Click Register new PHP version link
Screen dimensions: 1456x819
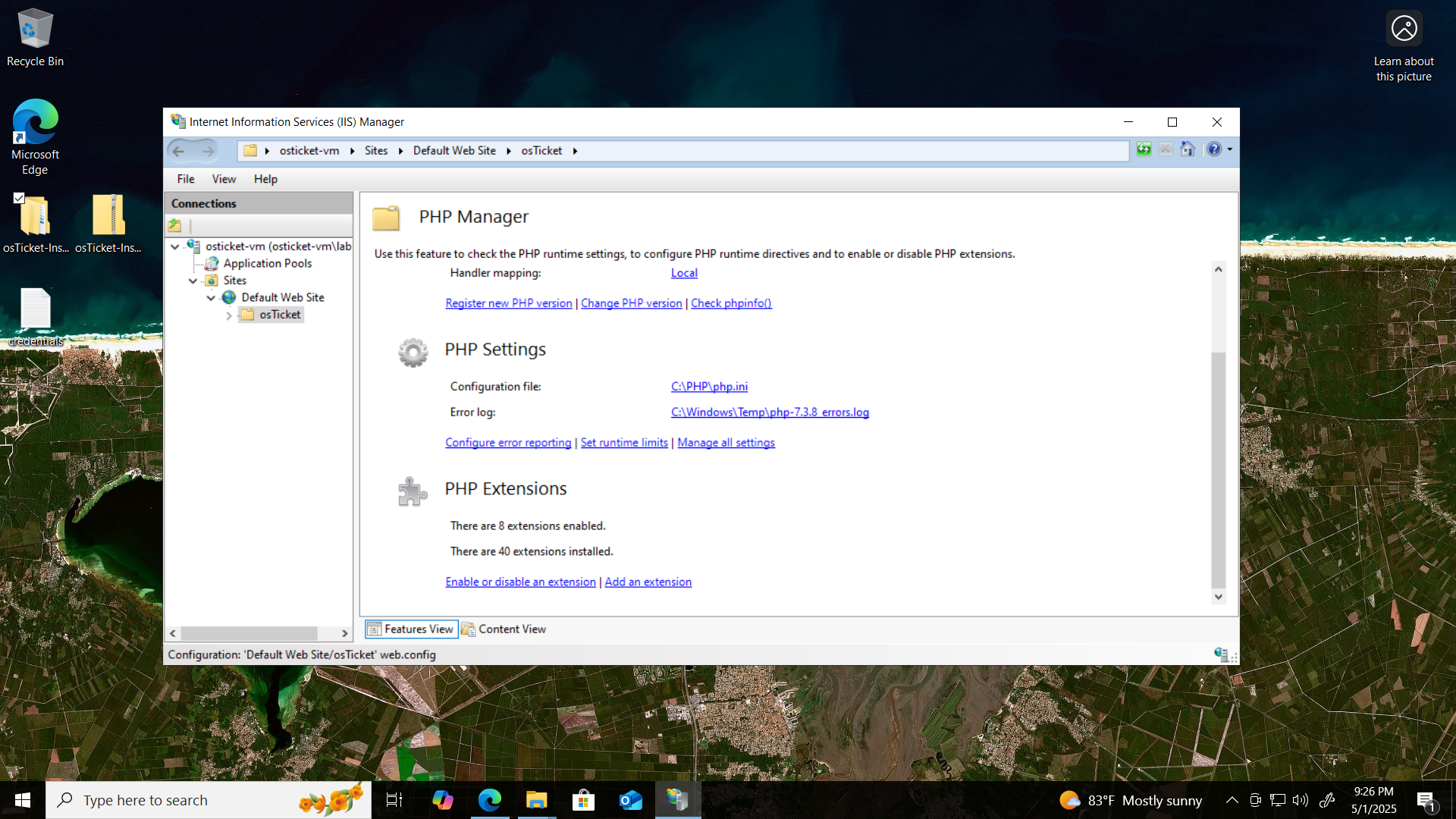(509, 303)
